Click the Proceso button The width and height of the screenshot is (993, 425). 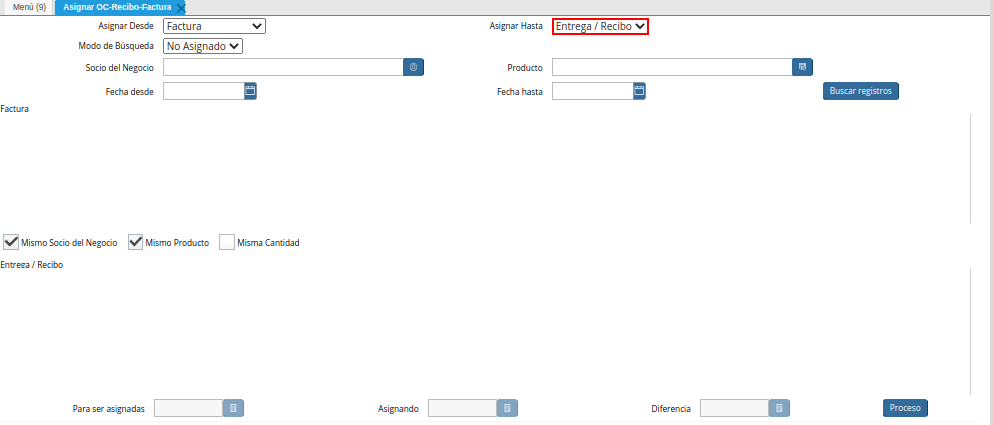click(x=905, y=408)
